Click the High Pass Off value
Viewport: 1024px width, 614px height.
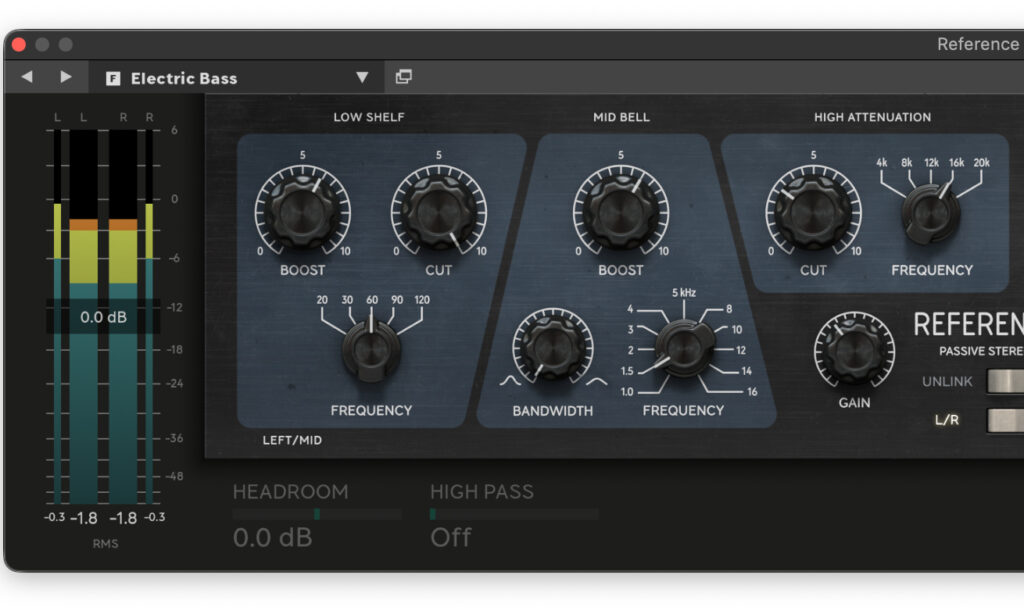click(450, 538)
